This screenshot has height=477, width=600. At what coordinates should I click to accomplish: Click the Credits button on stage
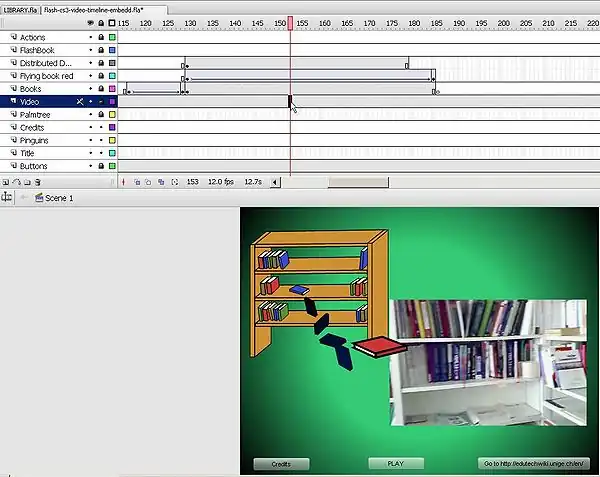pos(281,464)
